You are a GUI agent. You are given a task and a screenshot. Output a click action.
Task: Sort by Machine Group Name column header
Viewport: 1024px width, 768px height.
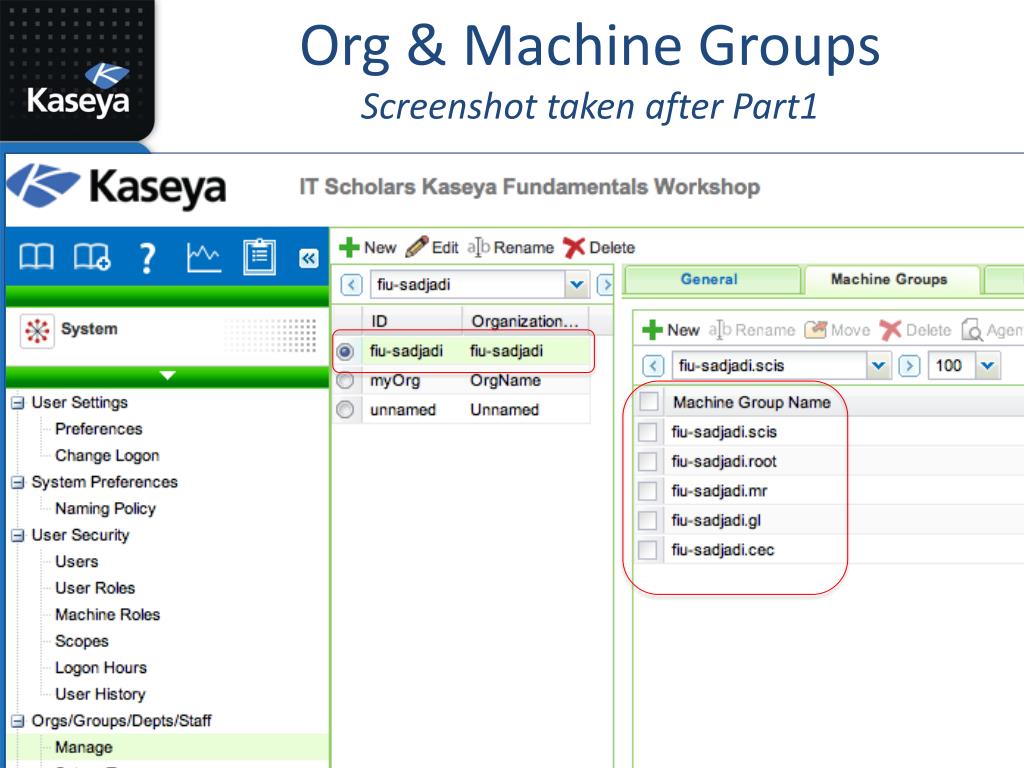click(752, 402)
